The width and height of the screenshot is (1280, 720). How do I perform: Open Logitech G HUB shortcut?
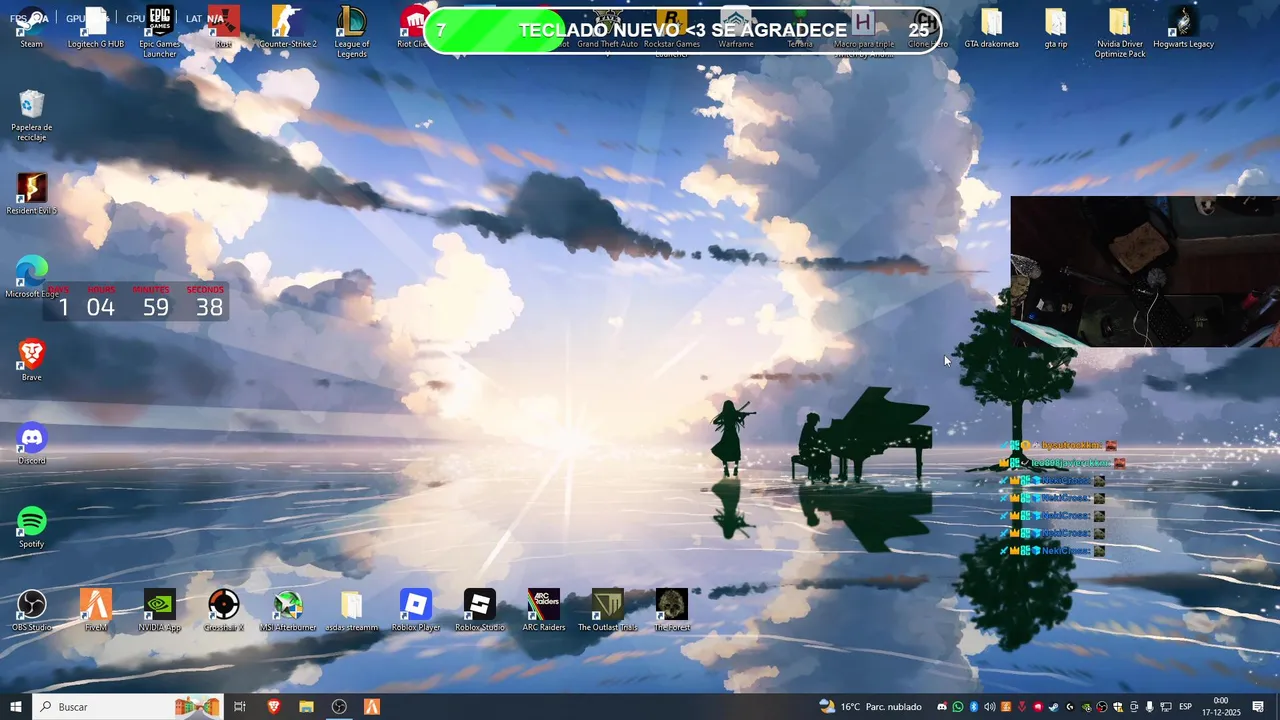[x=96, y=28]
